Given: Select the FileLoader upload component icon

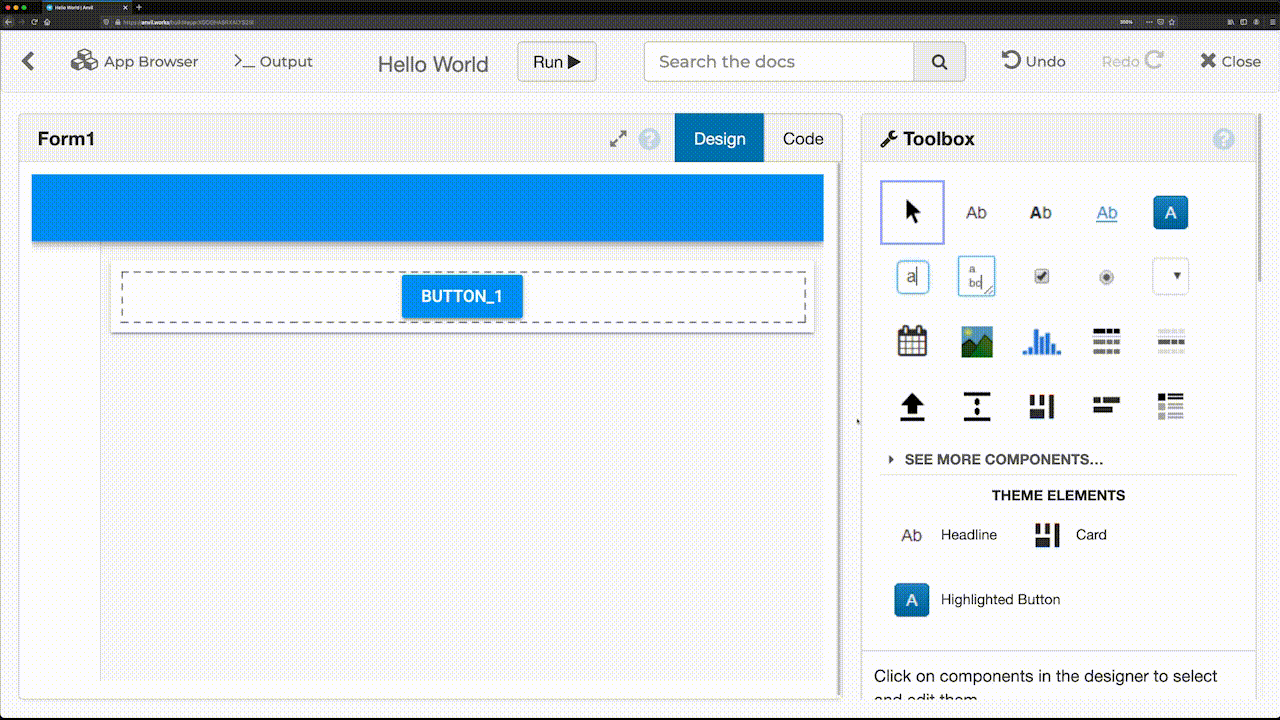Looking at the screenshot, I should click(x=911, y=405).
